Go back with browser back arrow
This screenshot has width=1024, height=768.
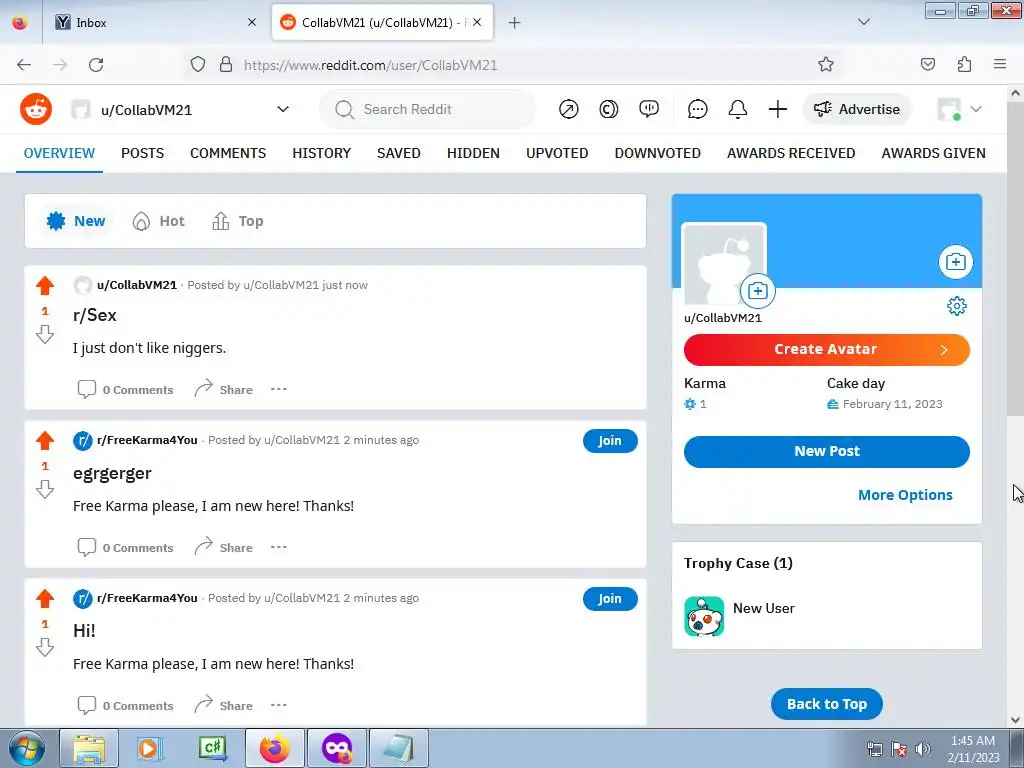point(24,64)
